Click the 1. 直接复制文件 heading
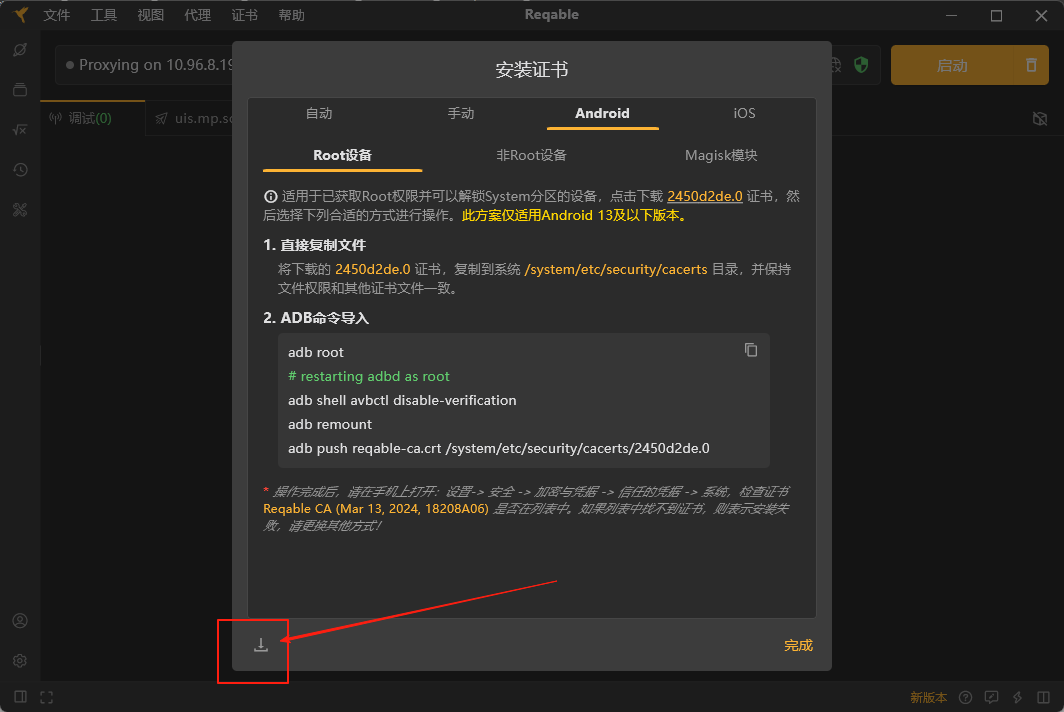The height and width of the screenshot is (712, 1064). pyautogui.click(x=314, y=245)
